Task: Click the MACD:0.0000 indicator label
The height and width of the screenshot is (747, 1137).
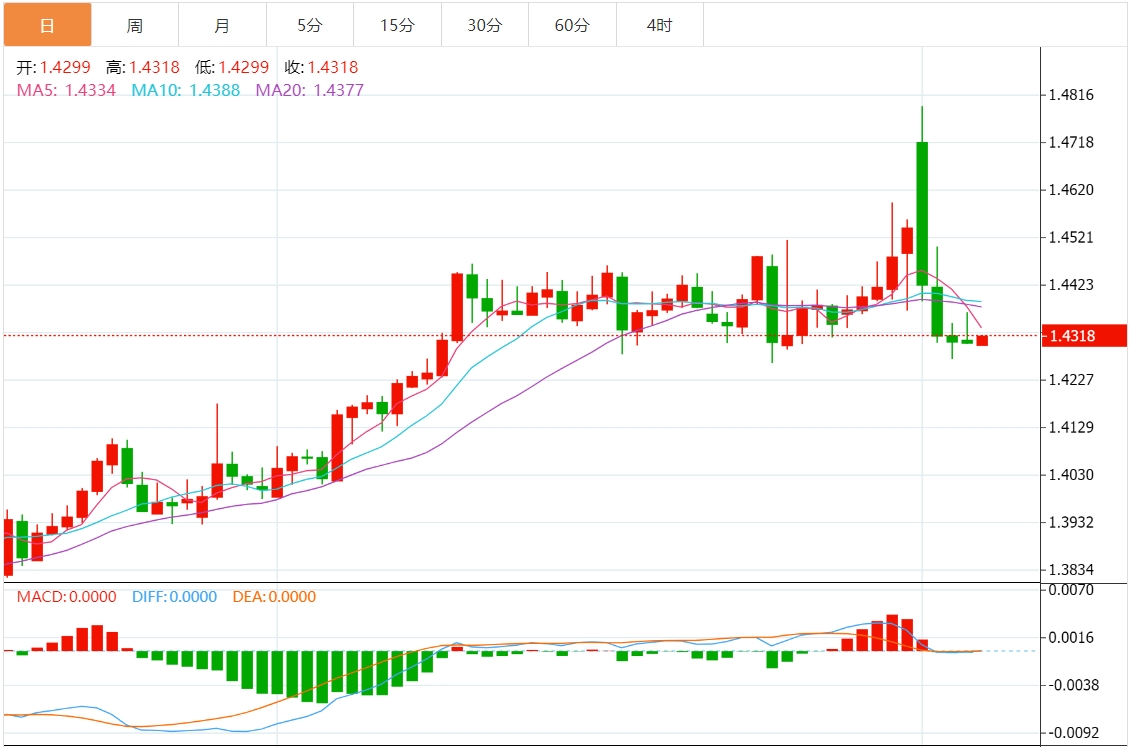Action: click(x=67, y=597)
